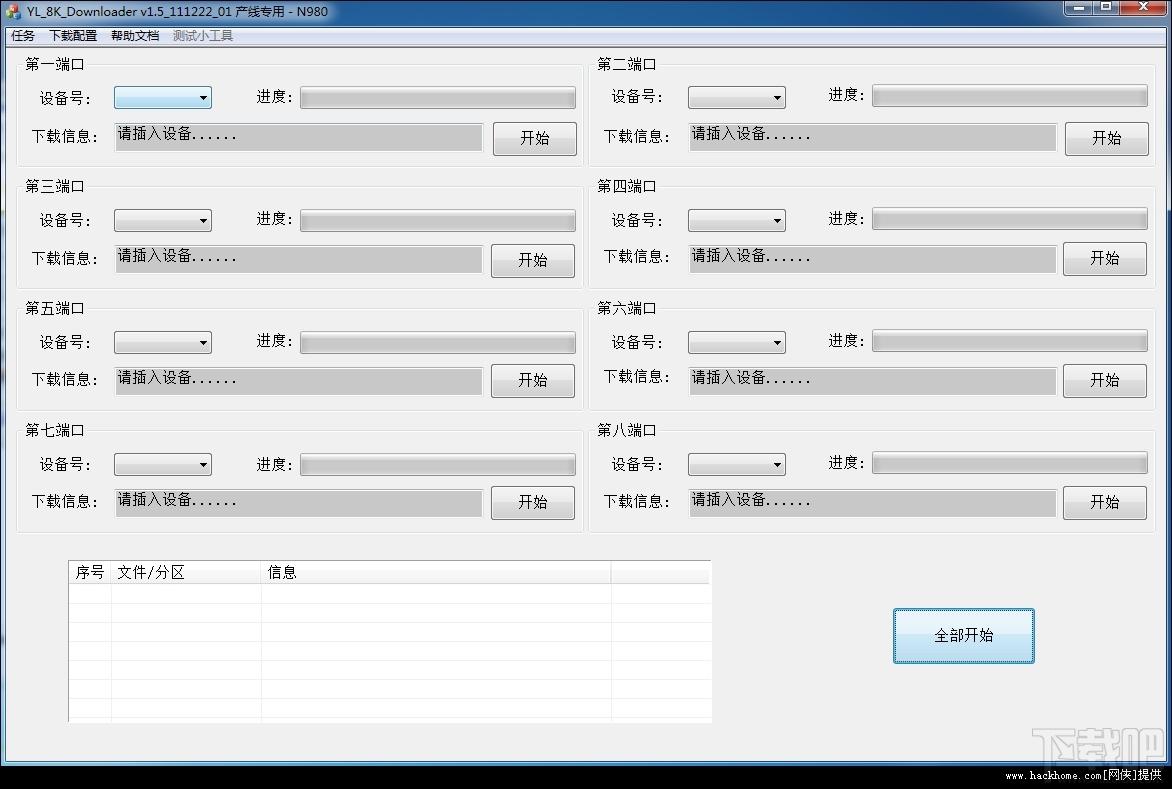Viewport: 1172px width, 789px height.
Task: Start download on 第三端口
Action: [533, 260]
